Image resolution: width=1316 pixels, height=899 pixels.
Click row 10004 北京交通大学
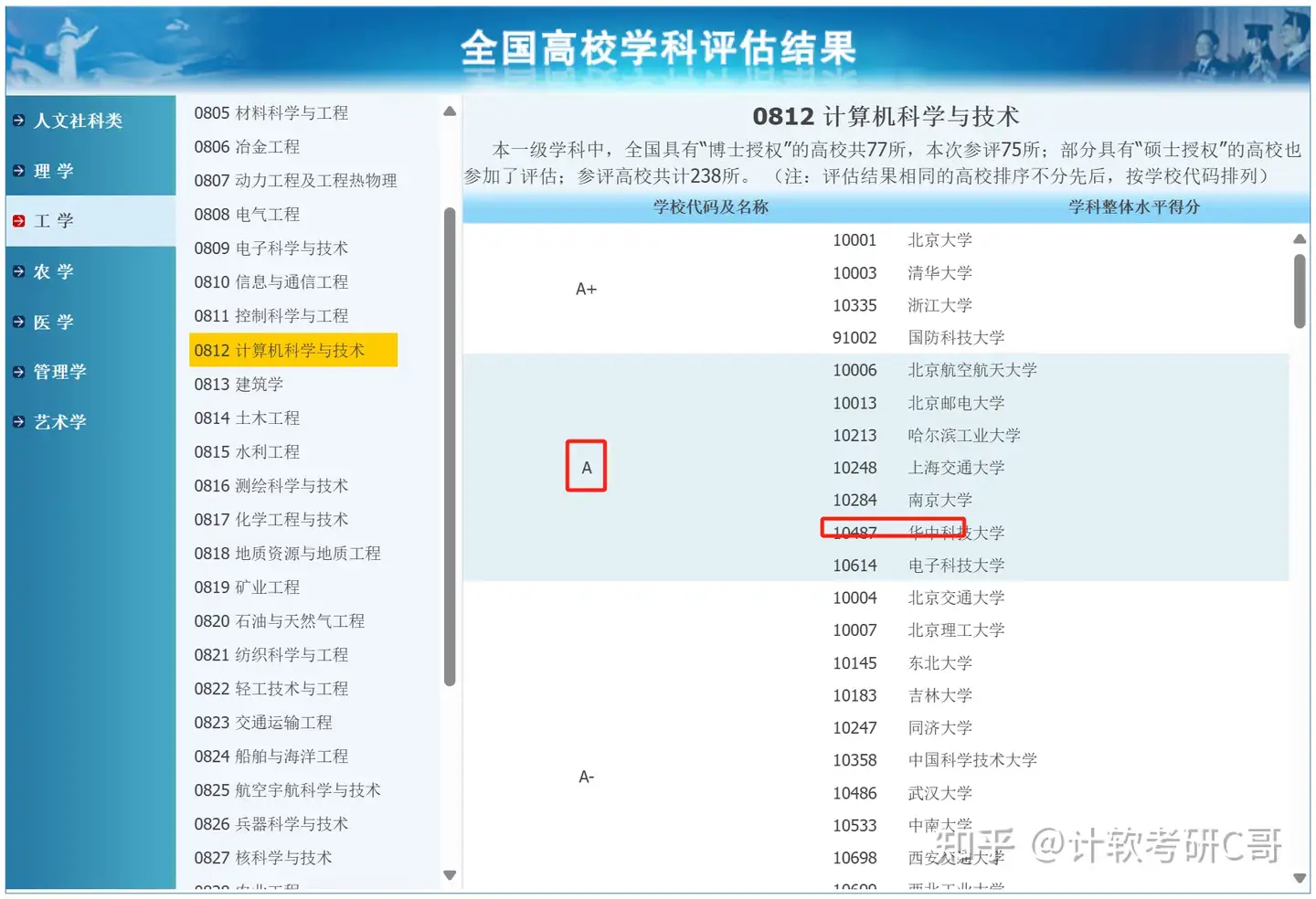click(x=918, y=598)
